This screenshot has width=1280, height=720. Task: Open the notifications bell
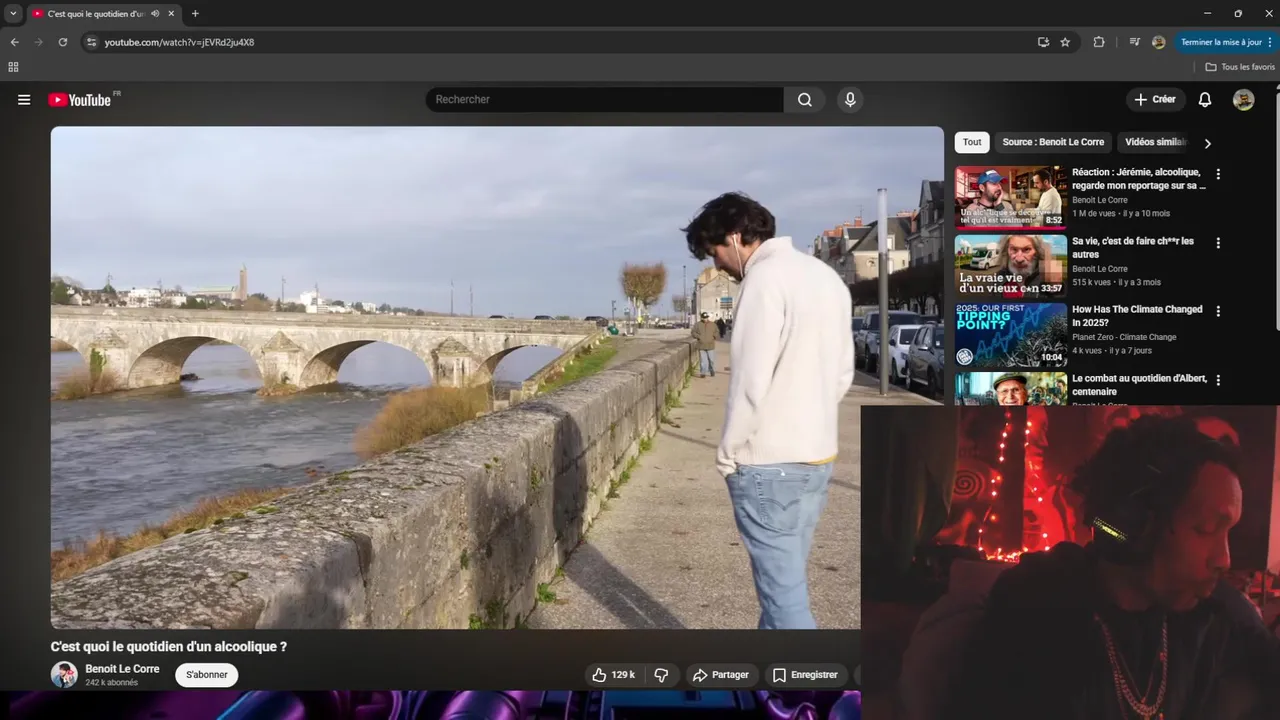click(1205, 100)
